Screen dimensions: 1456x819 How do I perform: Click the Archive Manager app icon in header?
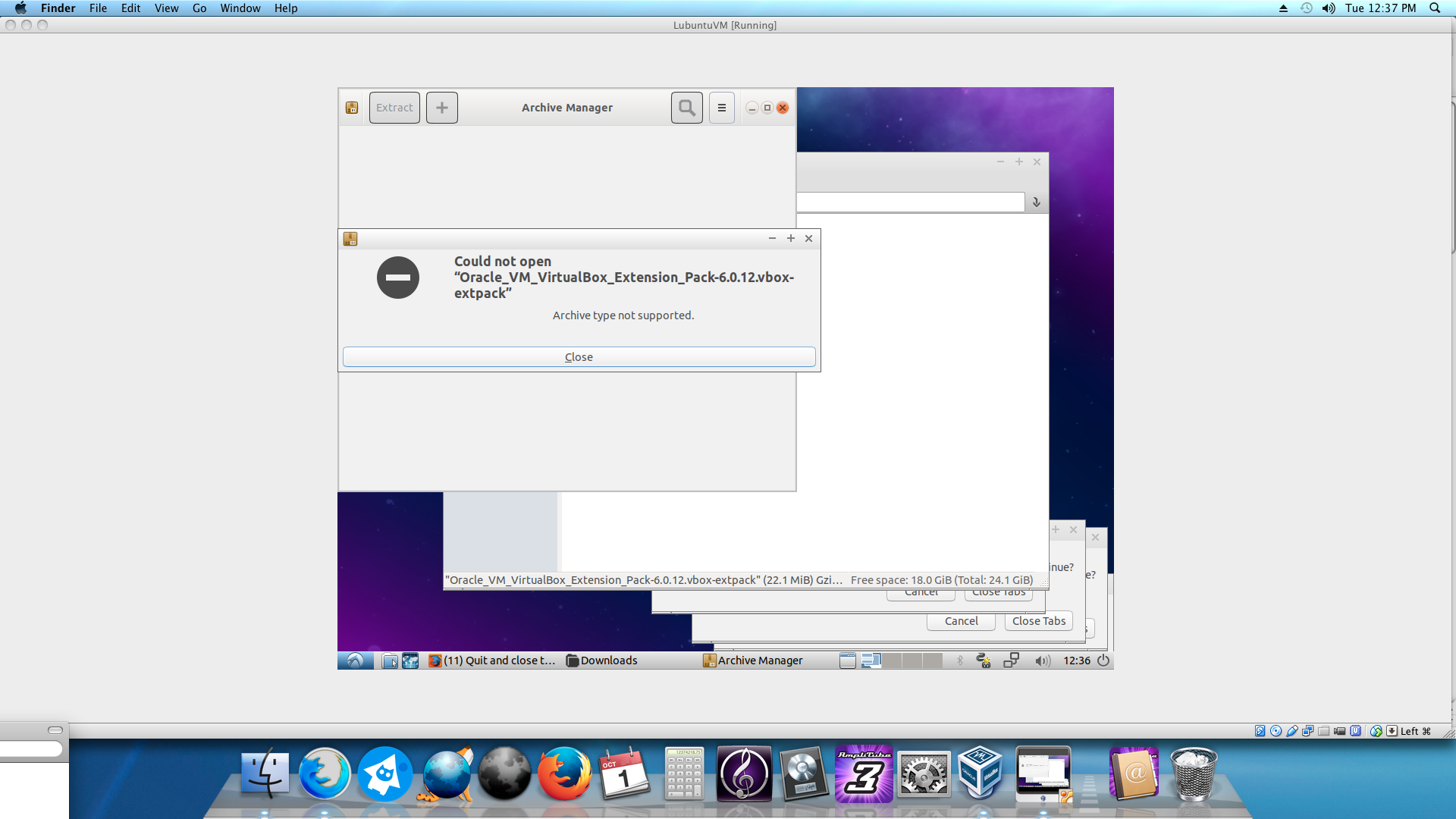click(x=352, y=108)
